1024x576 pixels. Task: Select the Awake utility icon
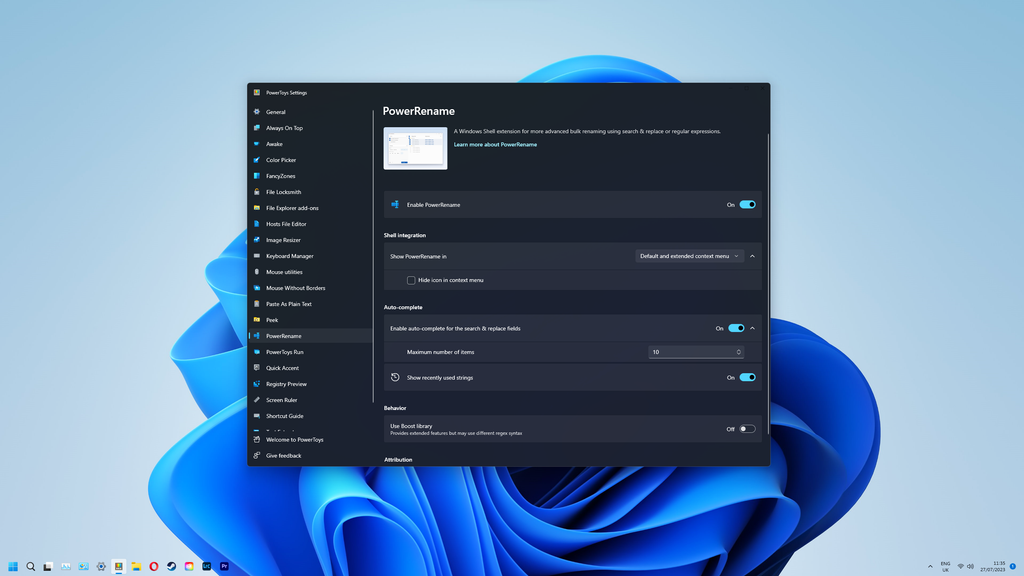[x=258, y=143]
